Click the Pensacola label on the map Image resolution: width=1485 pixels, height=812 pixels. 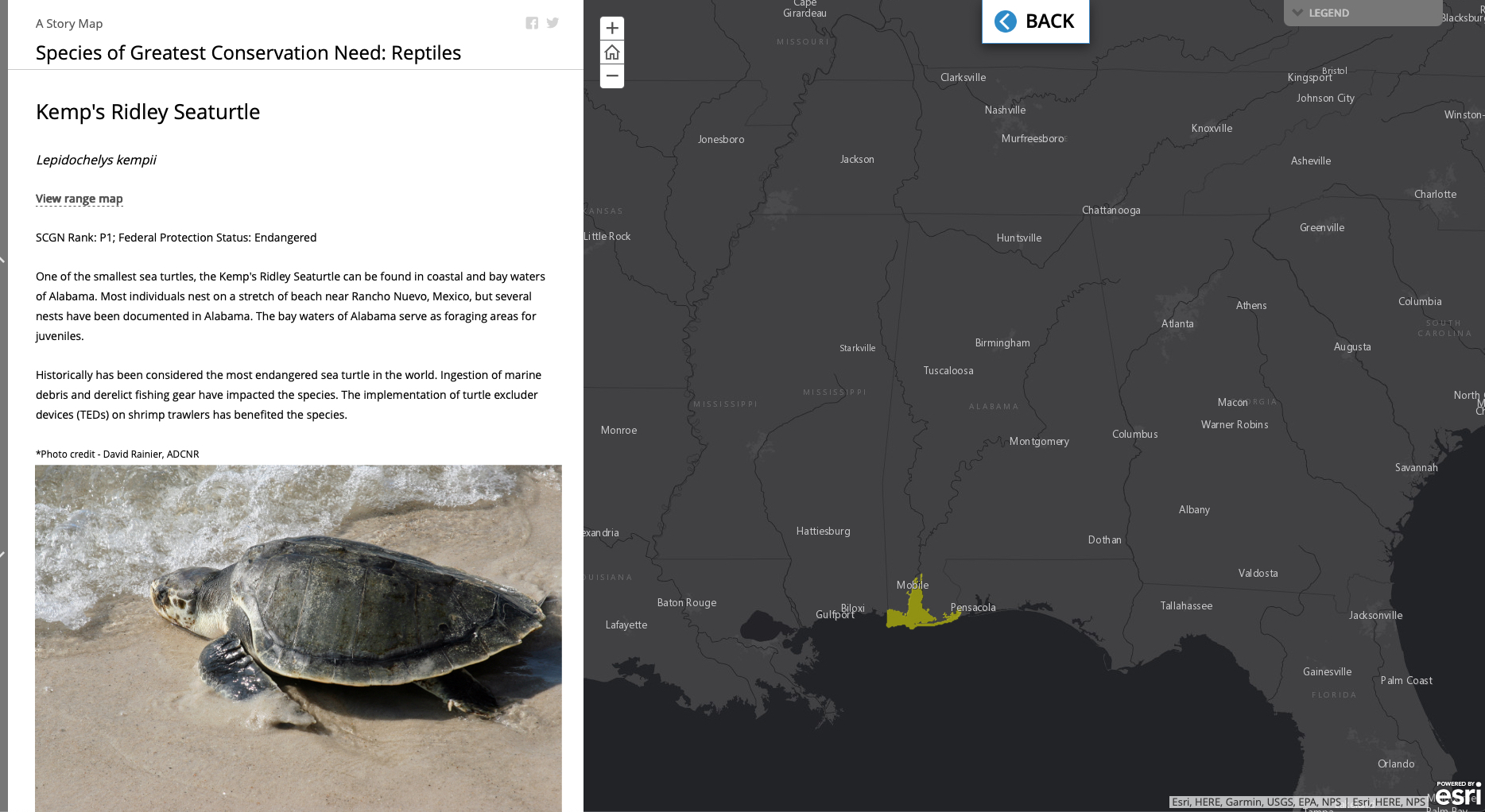click(x=972, y=607)
